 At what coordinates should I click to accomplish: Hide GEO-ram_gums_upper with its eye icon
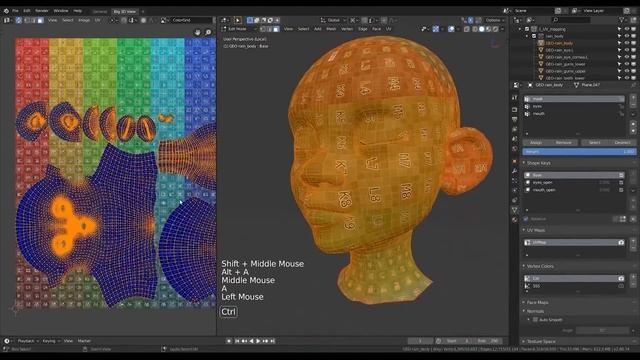(627, 71)
